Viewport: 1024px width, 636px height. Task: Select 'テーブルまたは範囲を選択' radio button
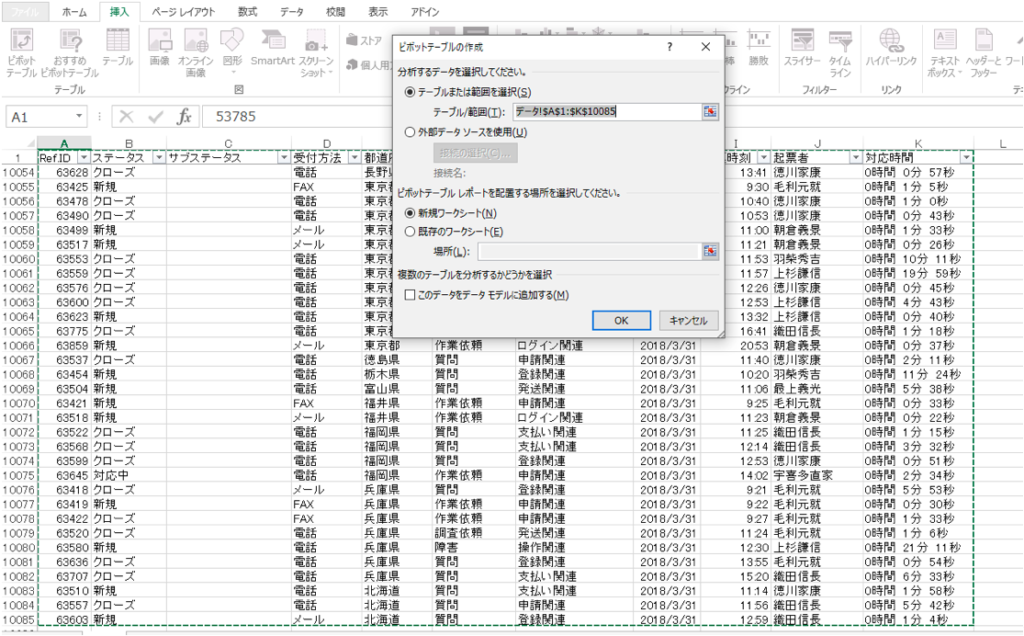410,92
